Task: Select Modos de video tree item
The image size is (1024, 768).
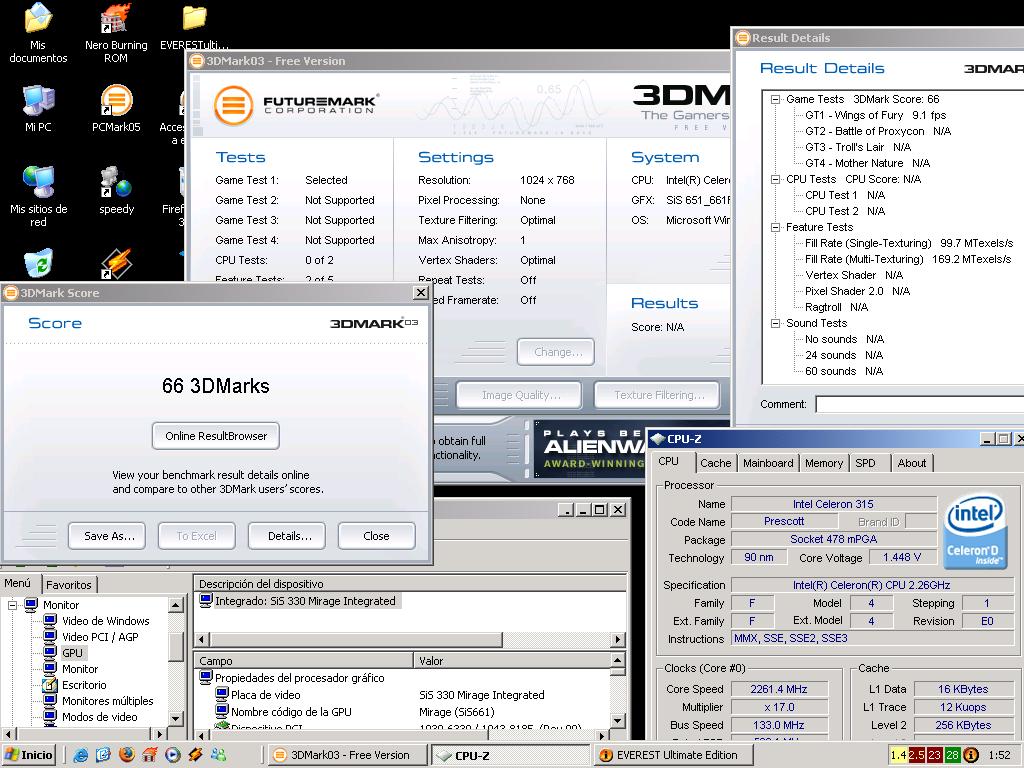Action: click(99, 717)
